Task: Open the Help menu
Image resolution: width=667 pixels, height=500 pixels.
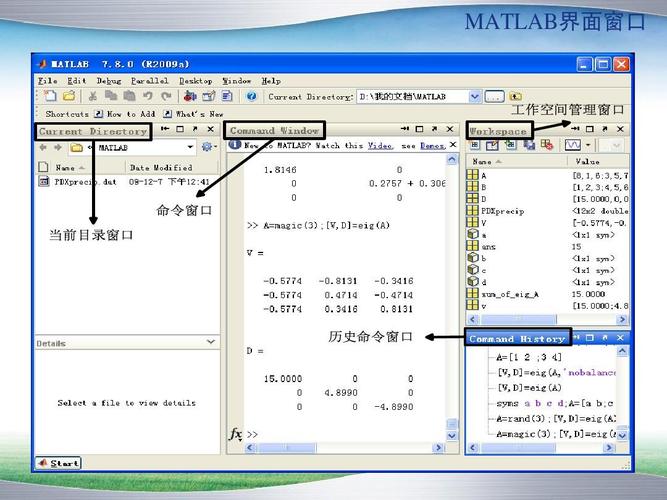Action: (x=271, y=81)
